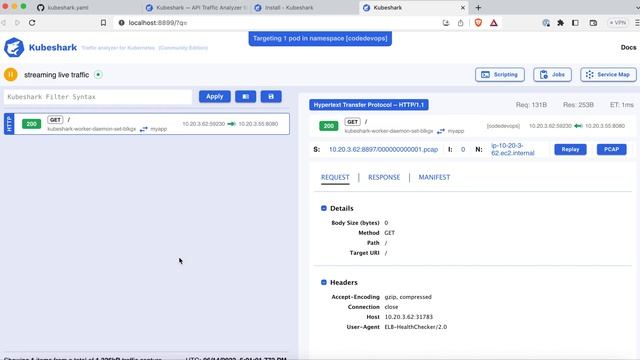Open the filter guide book icon button
Screen dimensions: 640x360
click(x=245, y=97)
